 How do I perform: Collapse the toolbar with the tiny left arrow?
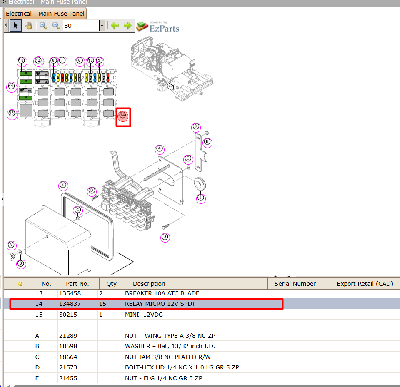(x=6, y=26)
